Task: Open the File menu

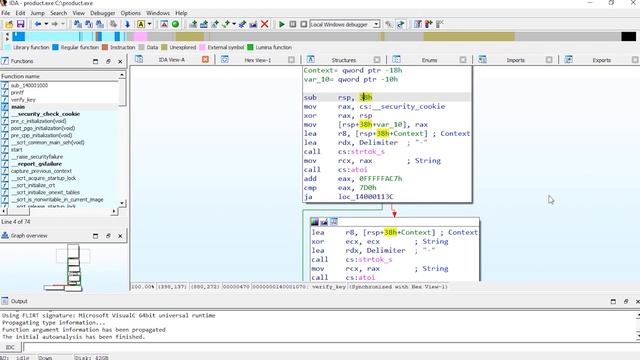Action: click(6, 13)
